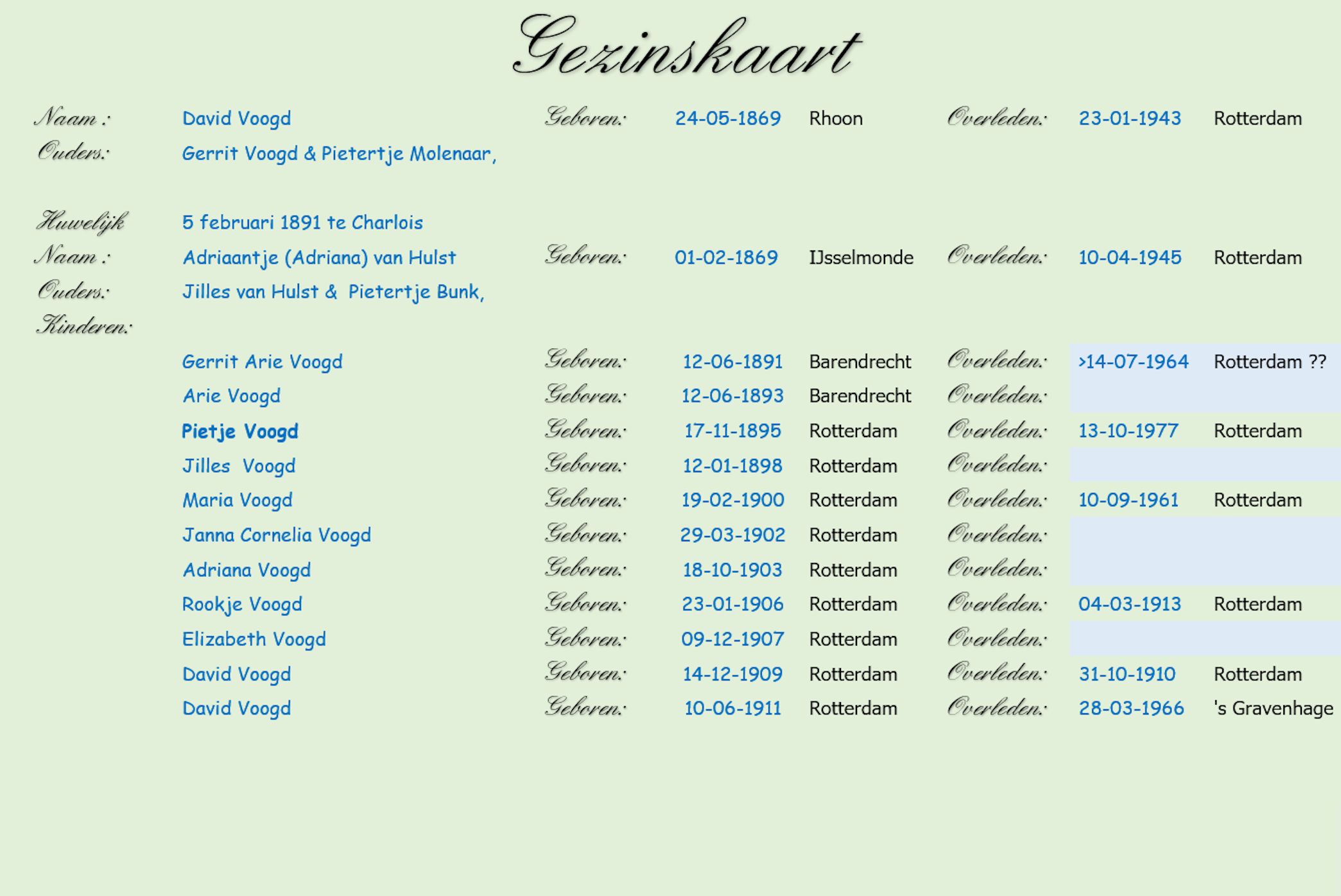Select the name David Voogd born in Rhoon
The image size is (1341, 896).
236,118
